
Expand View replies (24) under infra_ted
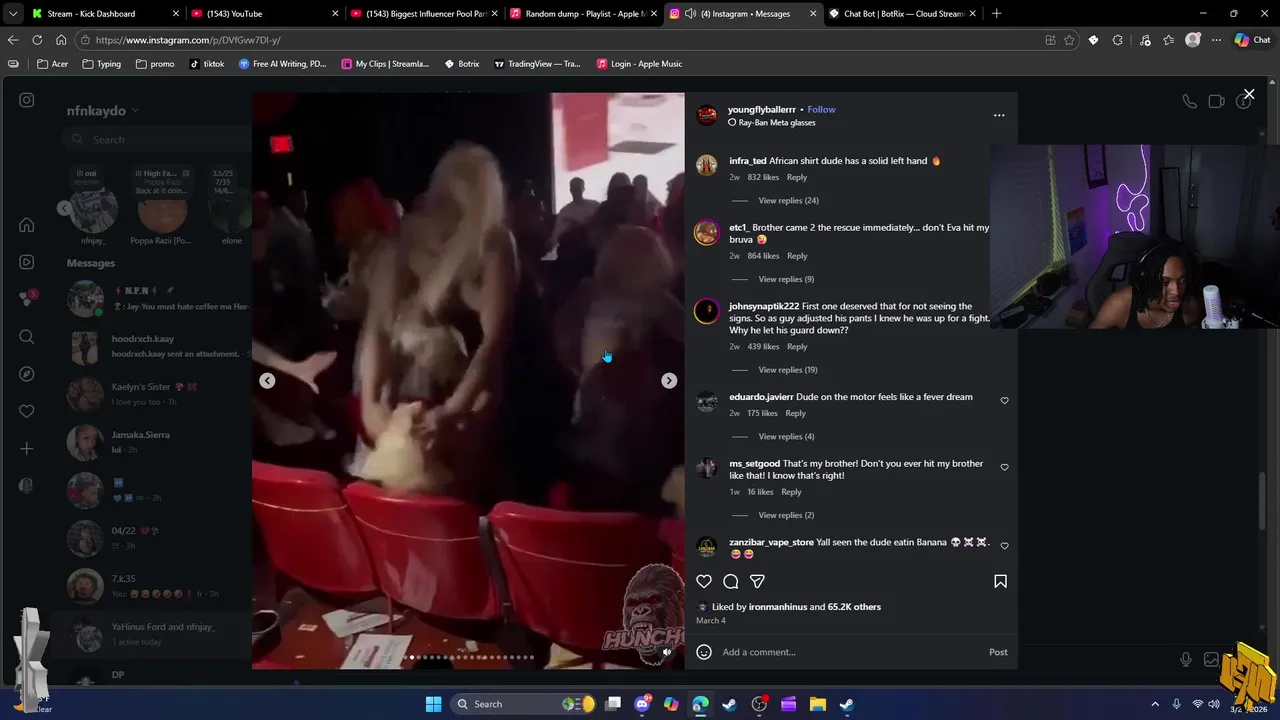pos(788,201)
